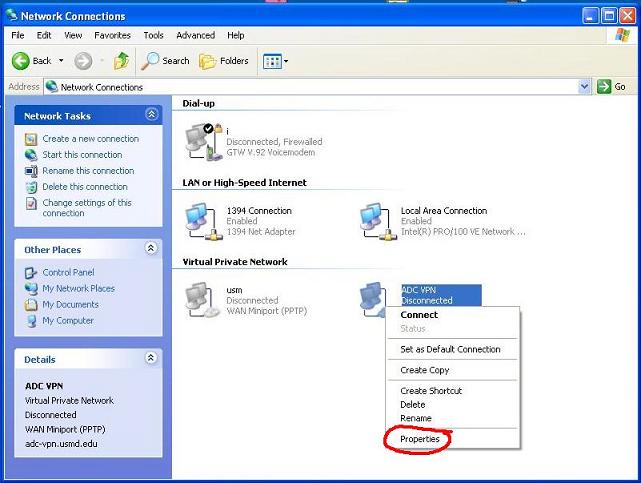
Task: Click the Network Connections title bar icon
Action: pyautogui.click(x=12, y=16)
